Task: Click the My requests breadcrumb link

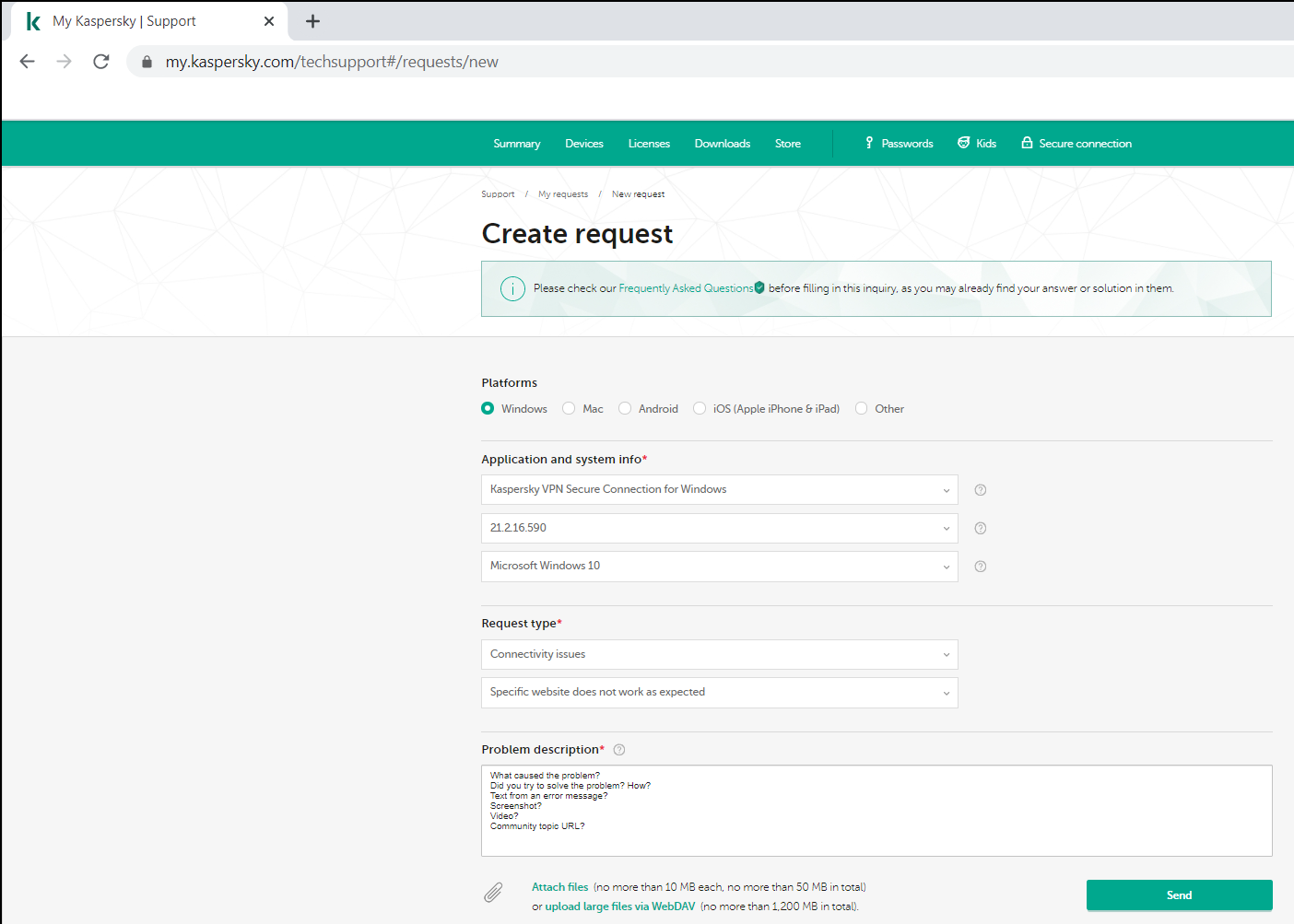Action: pyautogui.click(x=563, y=194)
